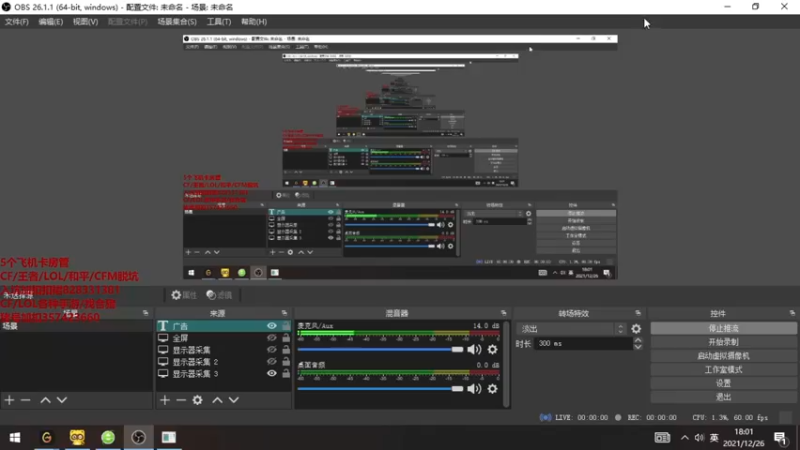The width and height of the screenshot is (800, 450).
Task: Pop out the 混音器 dock panel
Action: click(x=504, y=313)
